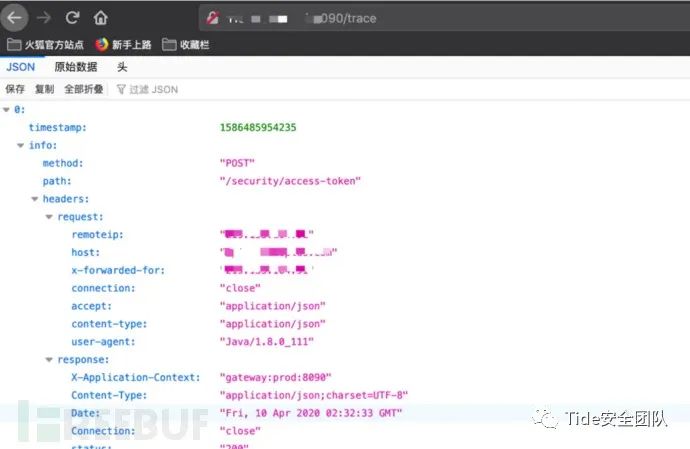Switch to the JSON tab
690x449 pixels.
pos(20,67)
